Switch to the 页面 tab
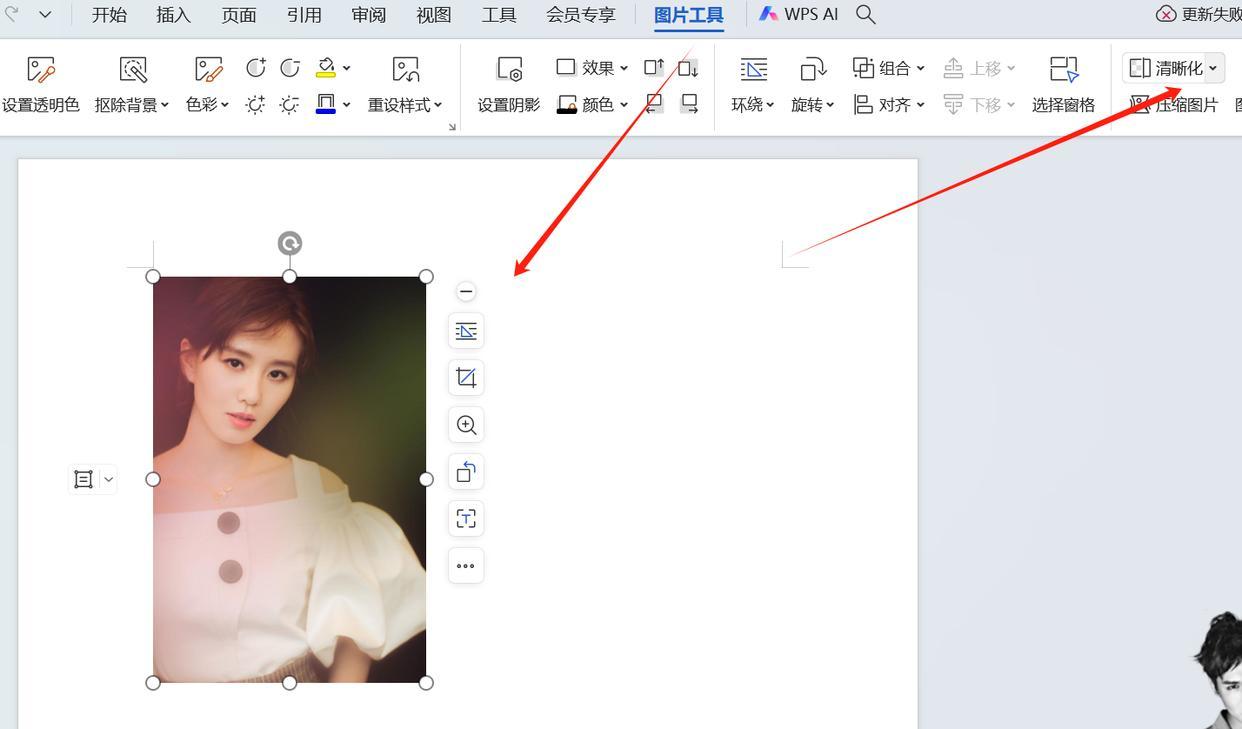 238,15
